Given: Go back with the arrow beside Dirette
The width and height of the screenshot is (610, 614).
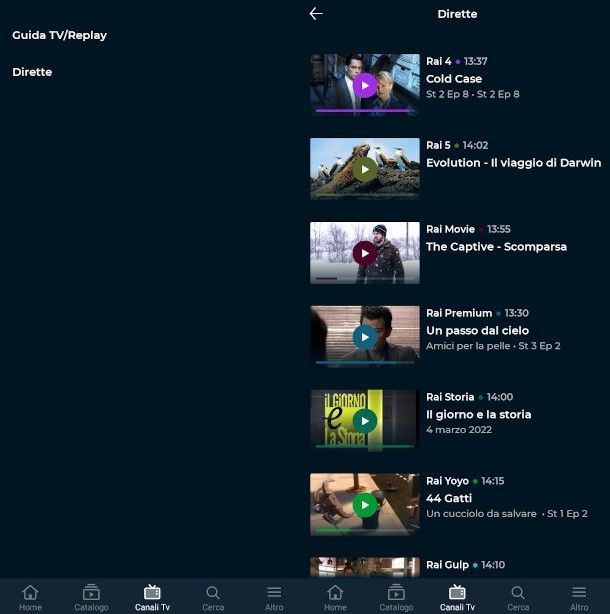Looking at the screenshot, I should click(x=316, y=14).
